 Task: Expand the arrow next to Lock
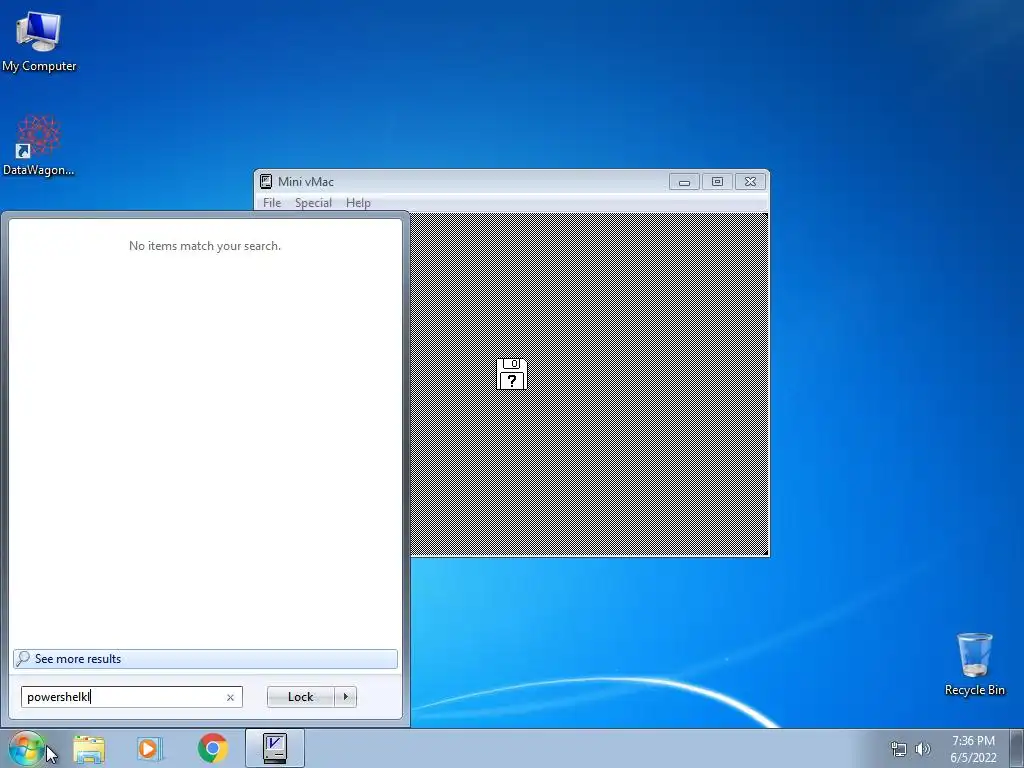point(345,697)
